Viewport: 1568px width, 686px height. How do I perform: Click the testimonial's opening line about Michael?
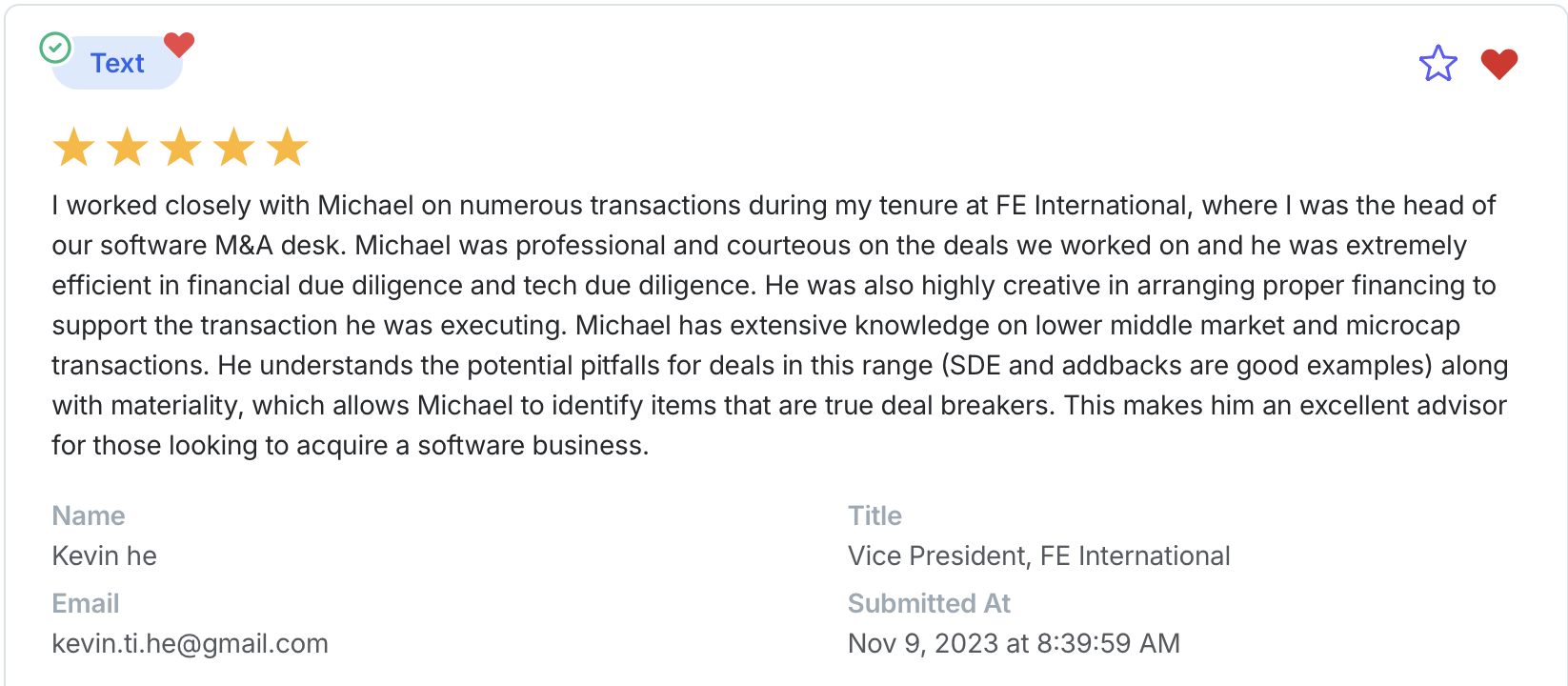click(x=773, y=206)
